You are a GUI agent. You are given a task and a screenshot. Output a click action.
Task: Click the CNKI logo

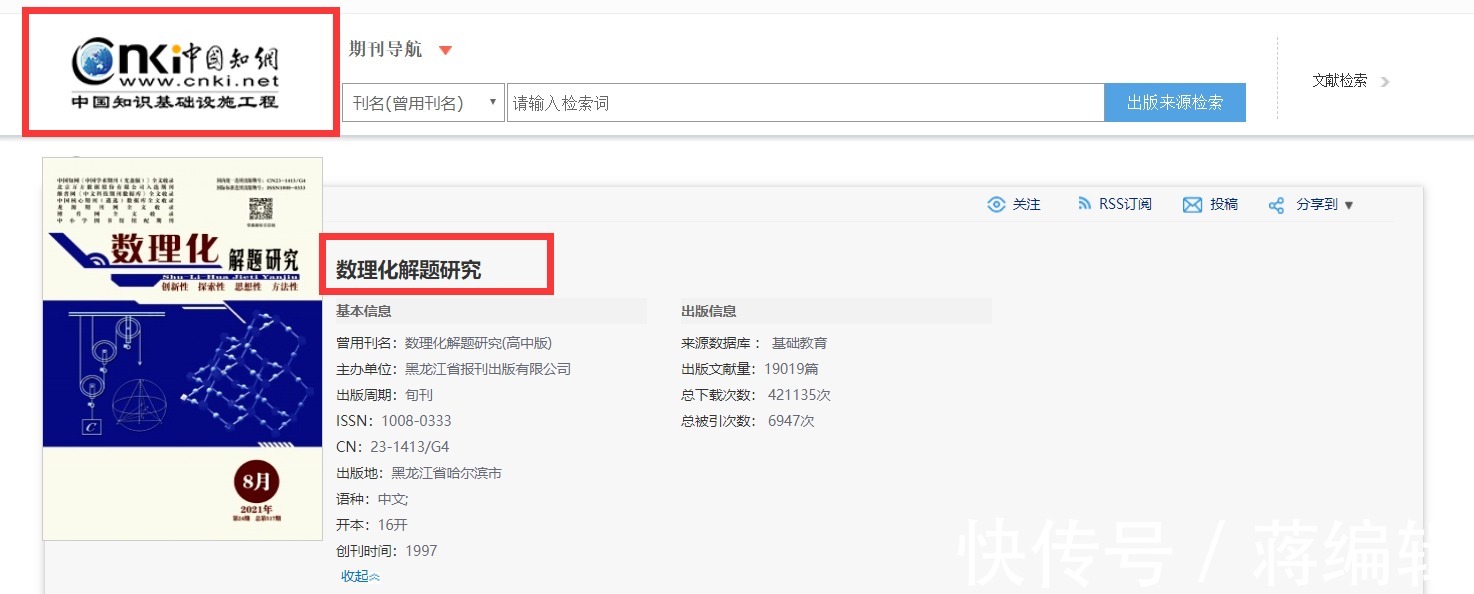click(x=177, y=72)
